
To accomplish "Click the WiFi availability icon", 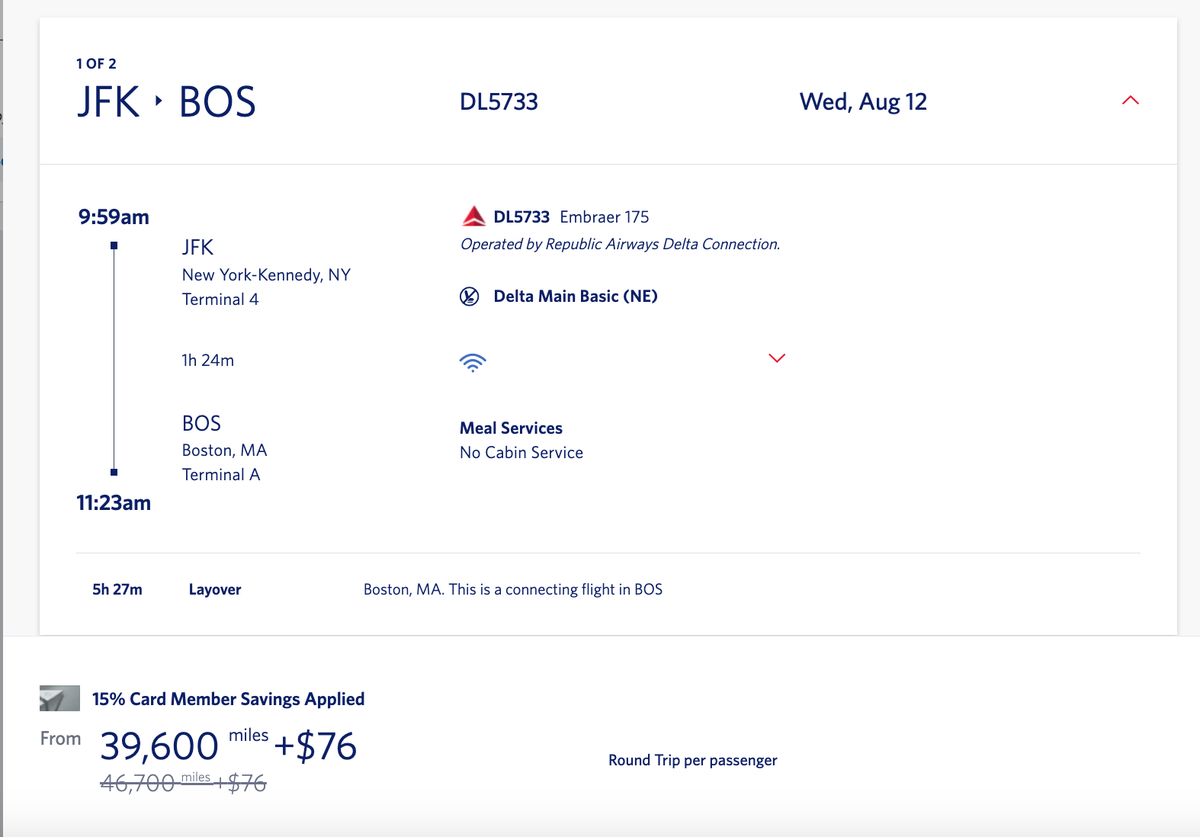I will [x=473, y=362].
